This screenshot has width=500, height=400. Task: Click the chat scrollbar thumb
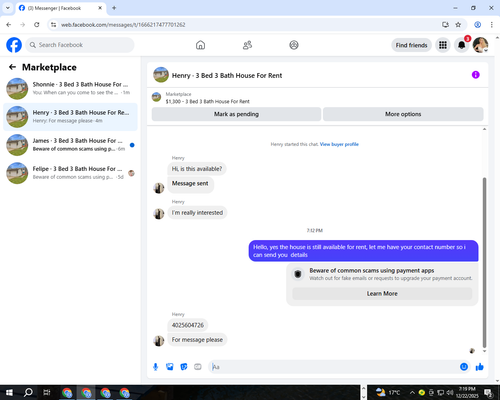point(484,263)
